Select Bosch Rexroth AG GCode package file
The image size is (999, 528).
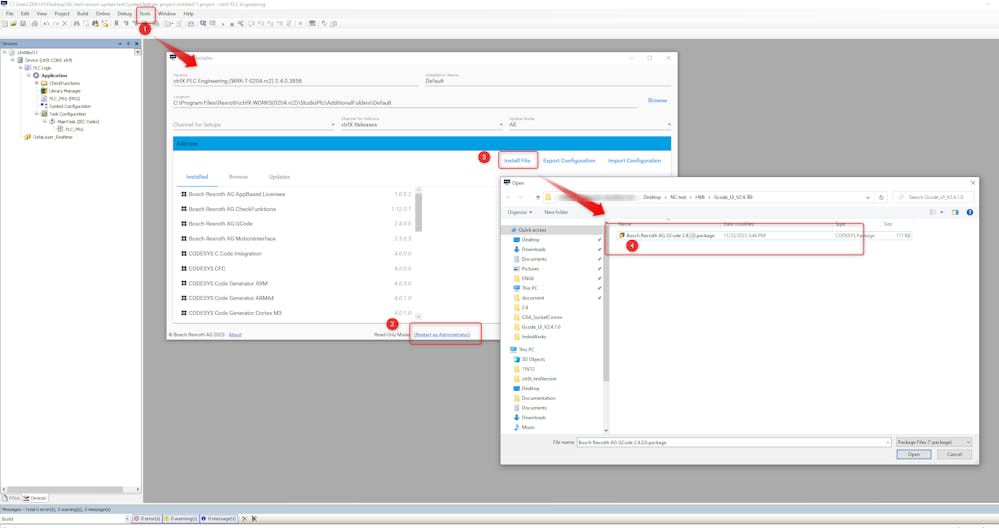(765, 236)
